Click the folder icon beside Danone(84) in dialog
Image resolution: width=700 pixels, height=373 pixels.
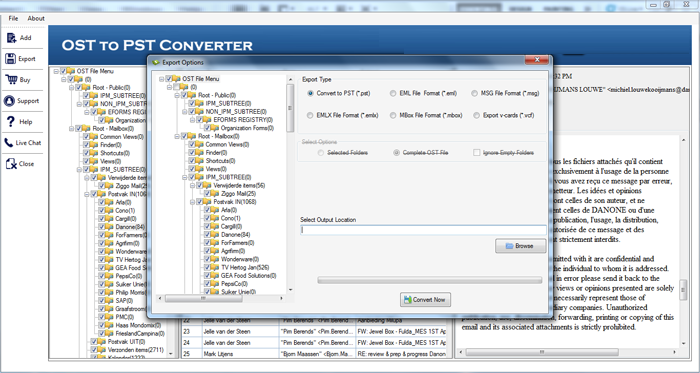(x=216, y=235)
